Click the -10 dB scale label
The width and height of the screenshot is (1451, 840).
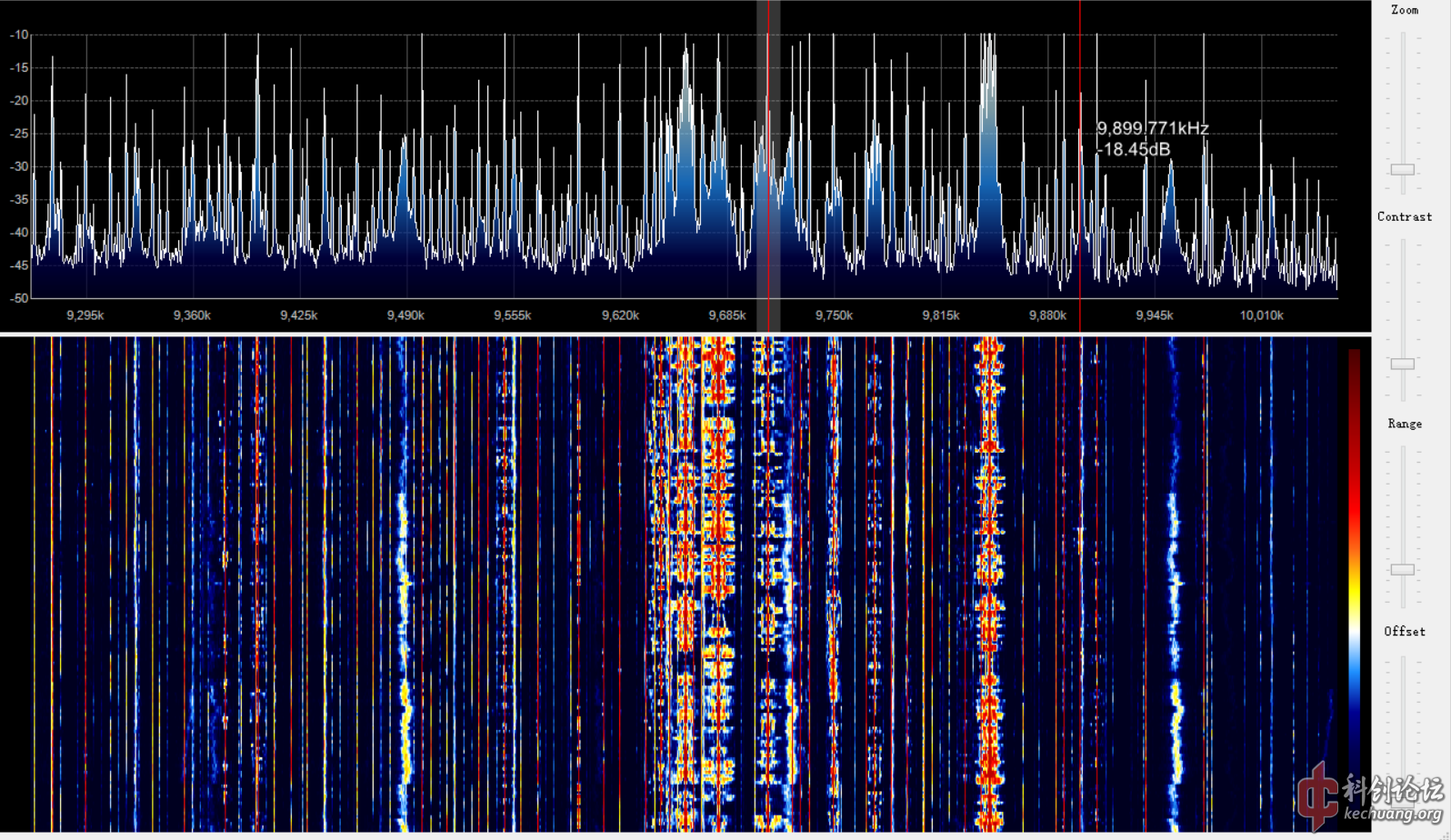click(19, 35)
